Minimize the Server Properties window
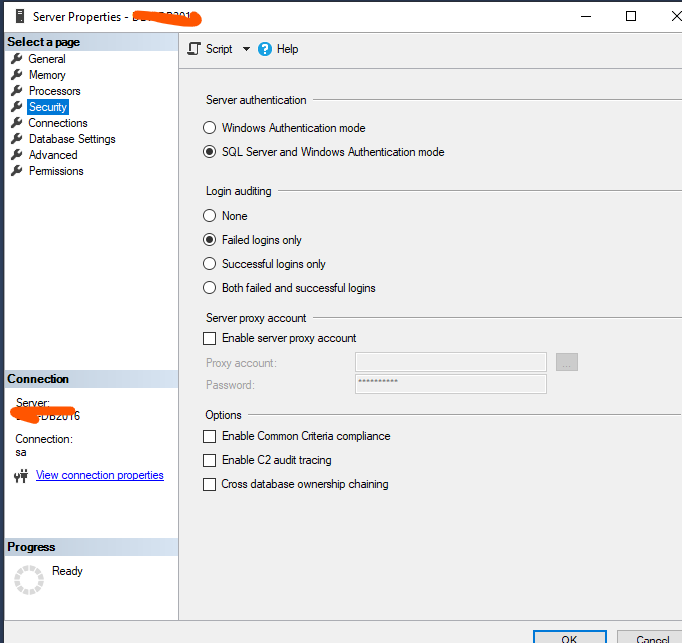Viewport: 682px width, 643px height. point(586,17)
